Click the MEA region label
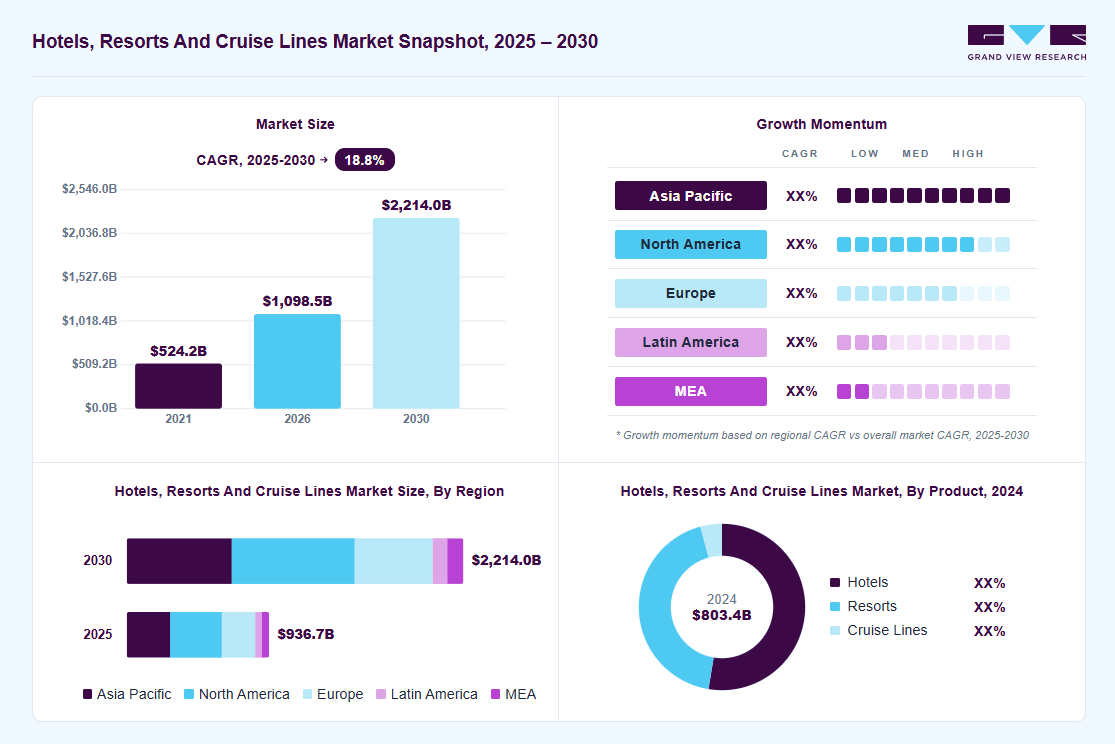Image resolution: width=1115 pixels, height=744 pixels. (690, 391)
